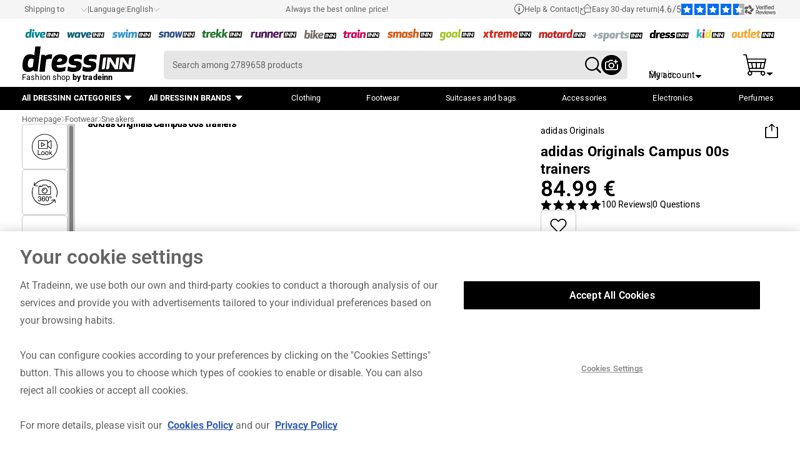
Task: Click Footwear in breadcrumb
Action: tap(81, 119)
